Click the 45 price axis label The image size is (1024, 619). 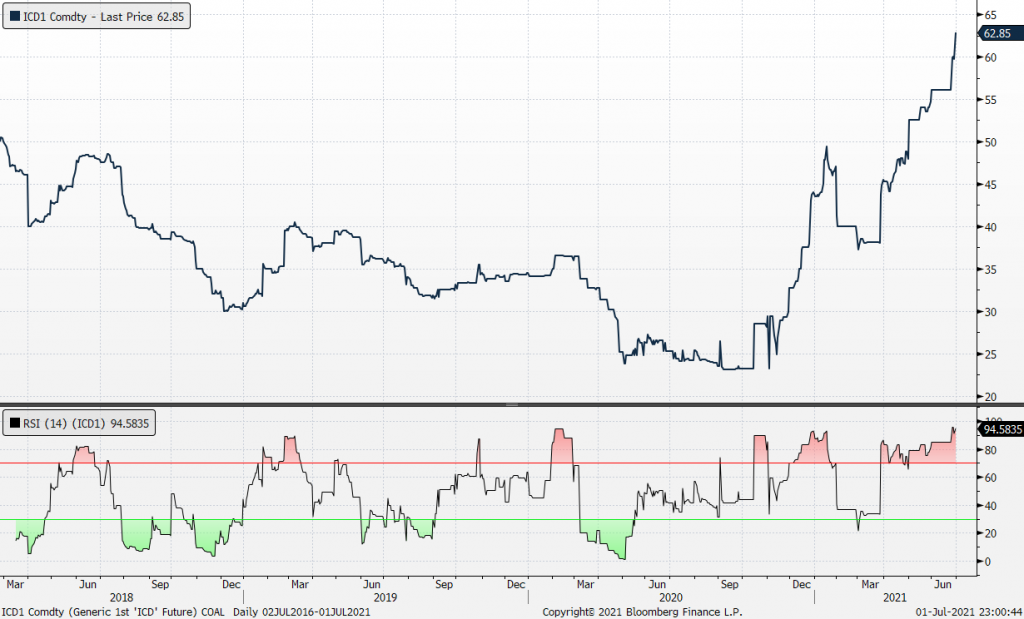tap(991, 185)
